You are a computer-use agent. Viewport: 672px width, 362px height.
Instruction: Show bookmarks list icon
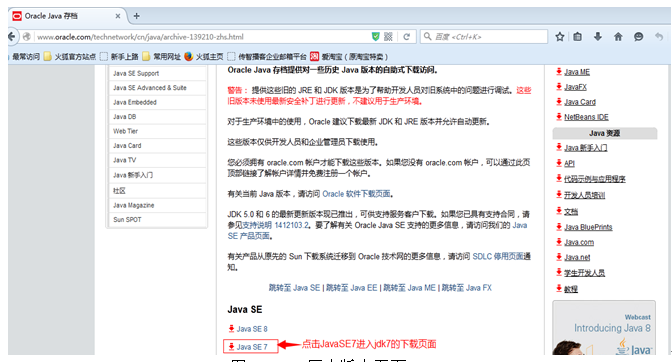tap(578, 37)
